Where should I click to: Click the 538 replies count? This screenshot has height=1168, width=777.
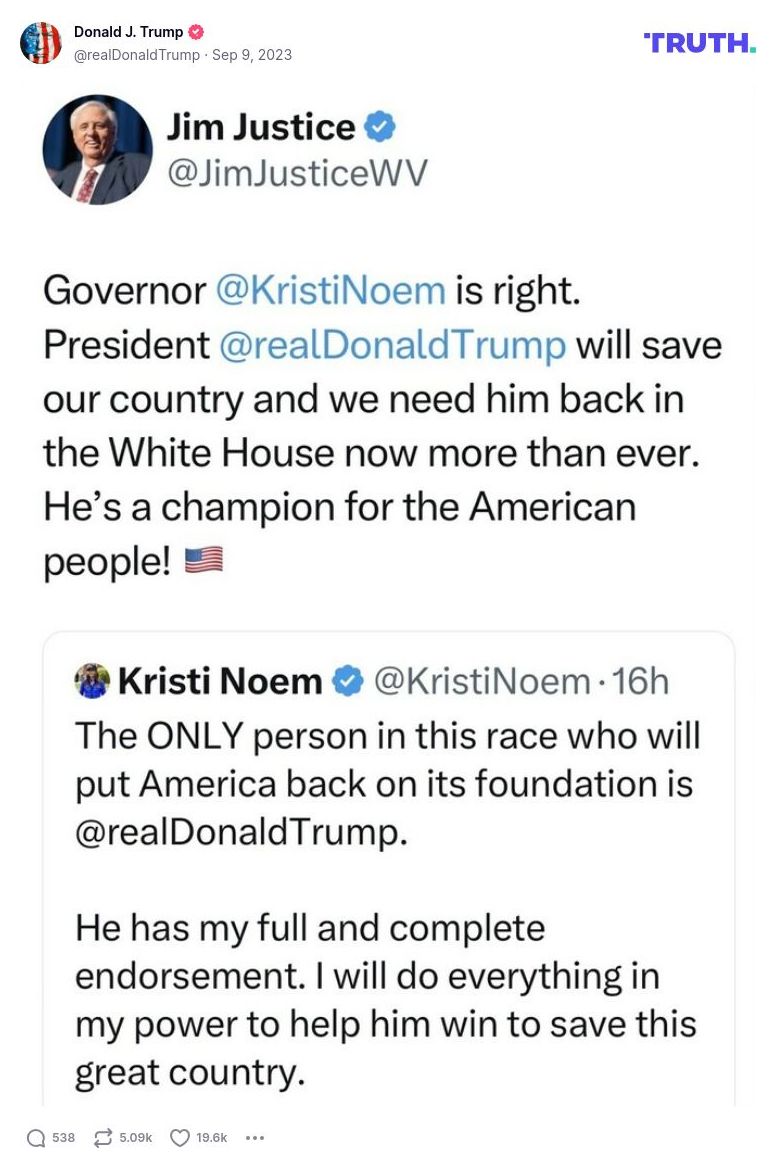pyautogui.click(x=63, y=1138)
